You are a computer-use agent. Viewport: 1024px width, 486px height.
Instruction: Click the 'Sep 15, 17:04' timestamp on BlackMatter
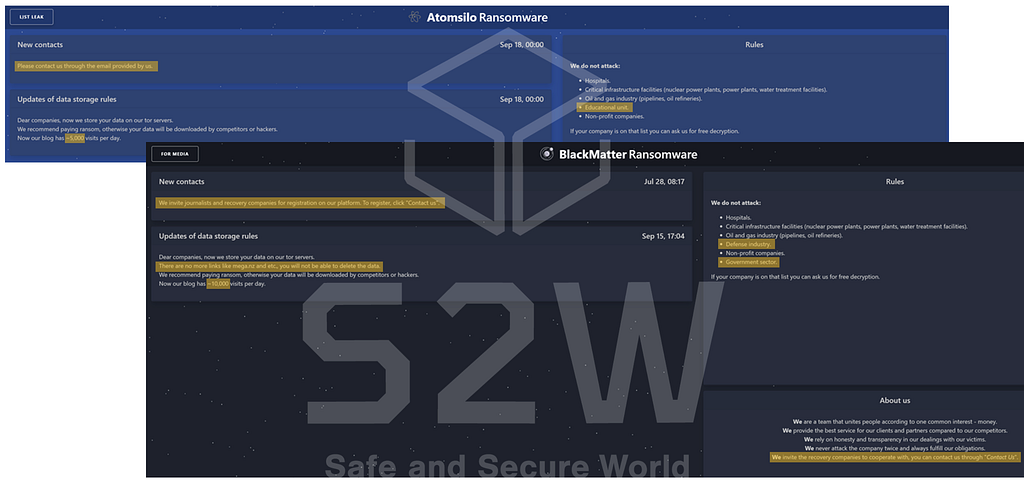point(663,236)
